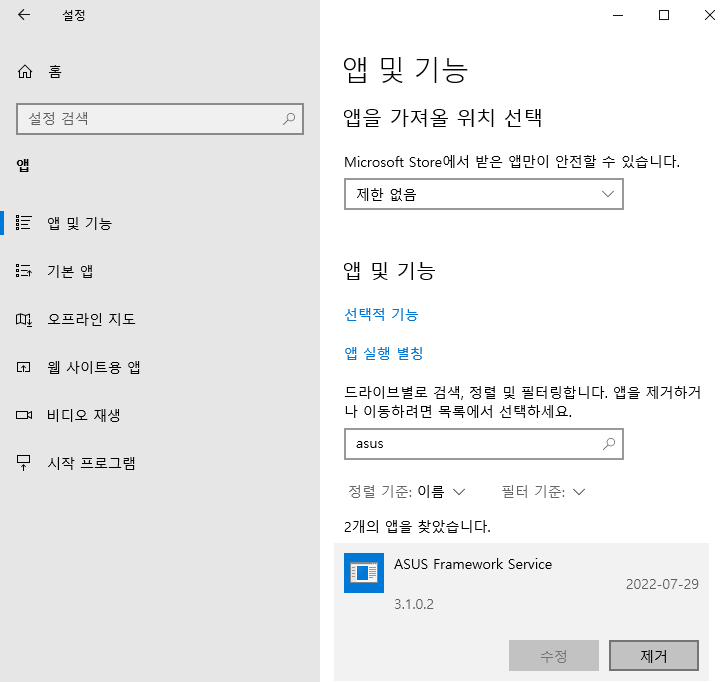Image resolution: width=728 pixels, height=682 pixels.
Task: Open the 정렬 기준: 이름 sort dropdown
Action: click(x=407, y=491)
